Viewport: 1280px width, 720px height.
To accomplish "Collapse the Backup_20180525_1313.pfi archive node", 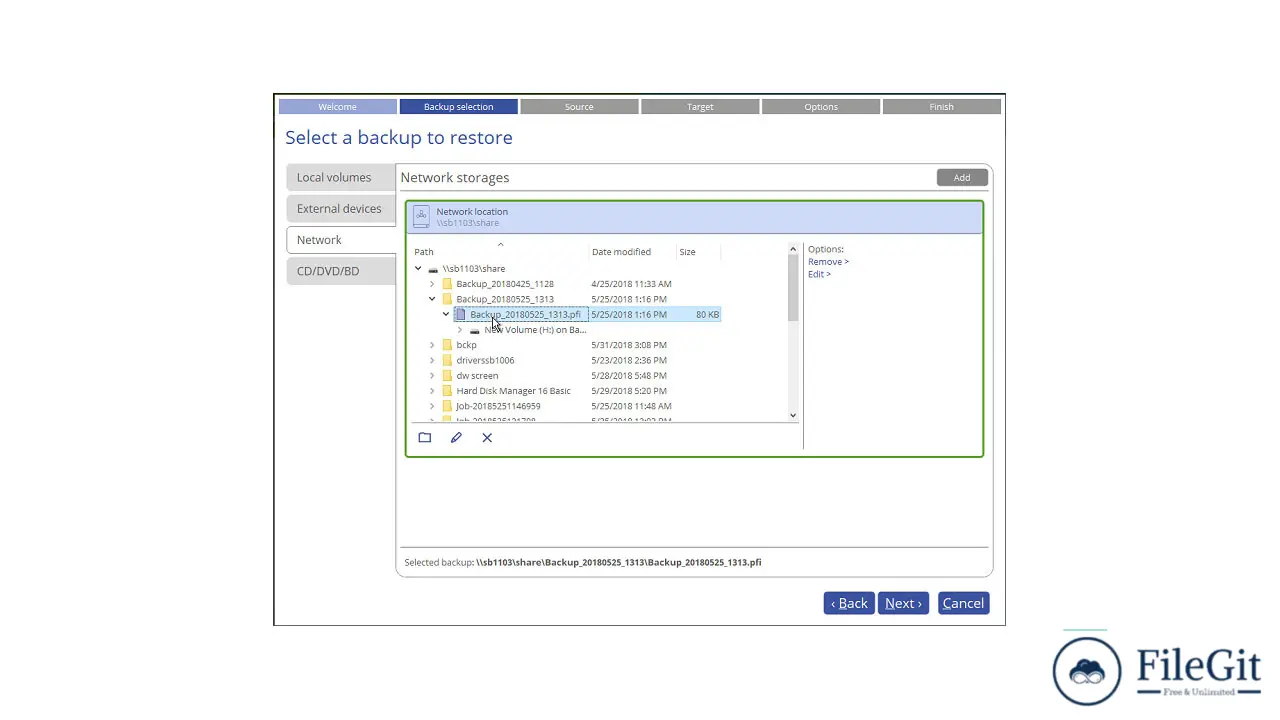I will point(446,315).
